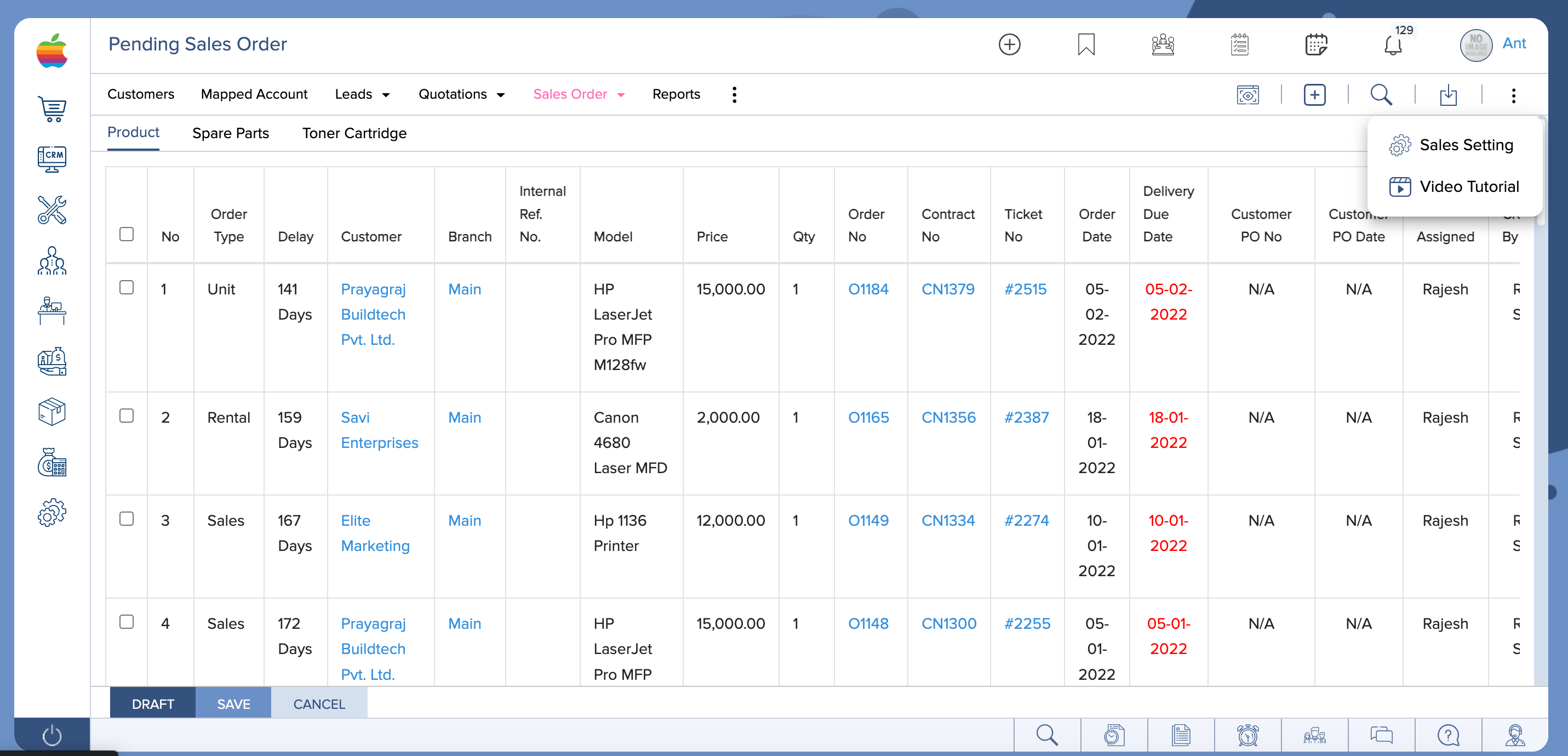The height and width of the screenshot is (756, 1568).
Task: Open the notepad checklist icon in header
Action: coord(1239,44)
